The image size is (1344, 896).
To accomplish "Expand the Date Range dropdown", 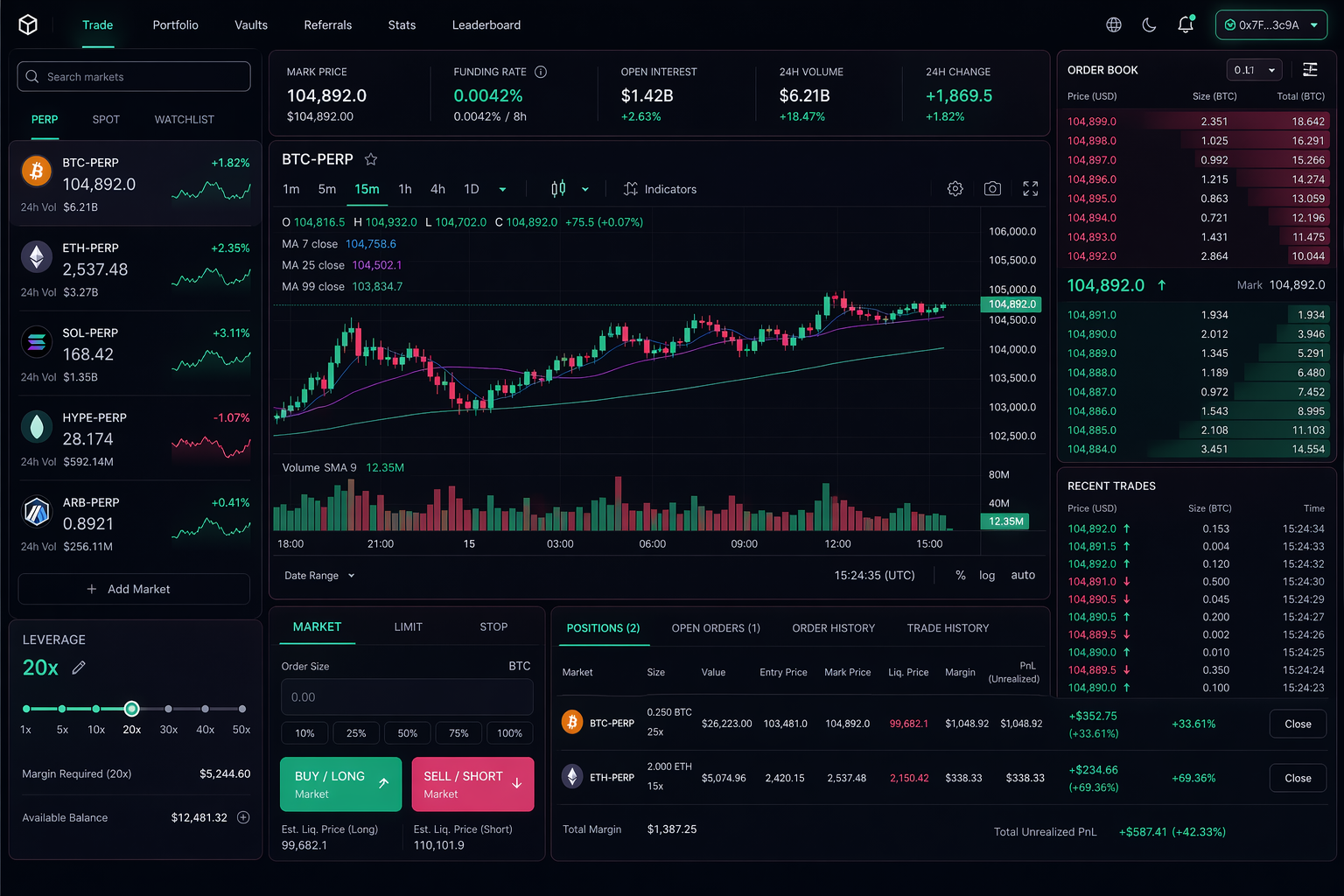I will [319, 576].
